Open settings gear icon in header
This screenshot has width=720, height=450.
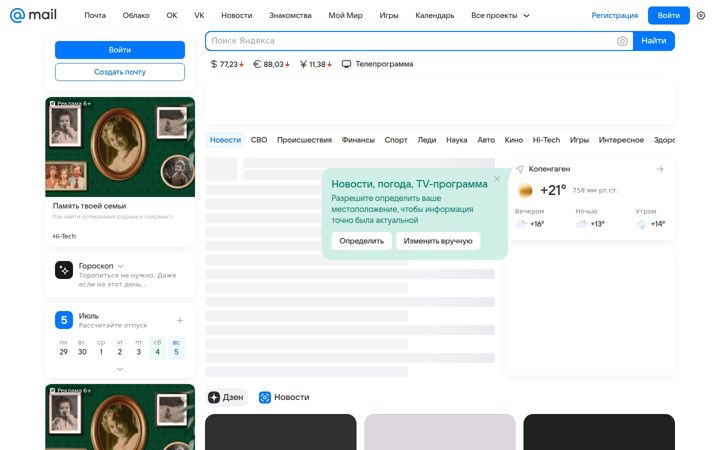tap(701, 15)
